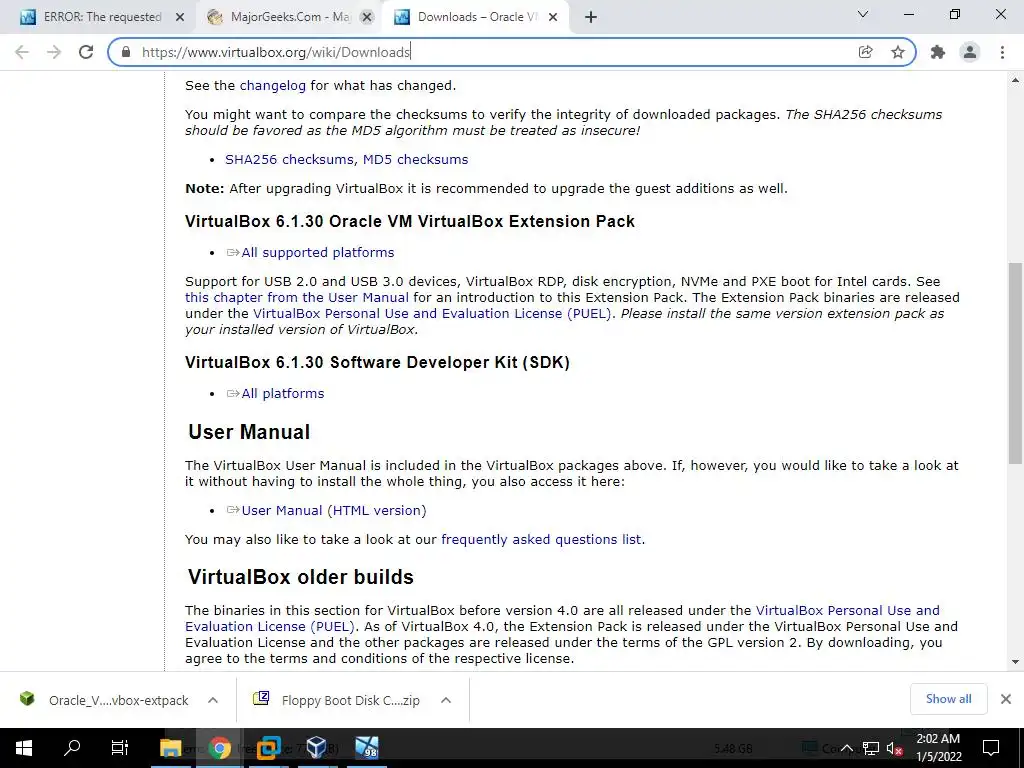Open the Chrome three-dot menu
Screen dimensions: 1024x768
(1002, 52)
